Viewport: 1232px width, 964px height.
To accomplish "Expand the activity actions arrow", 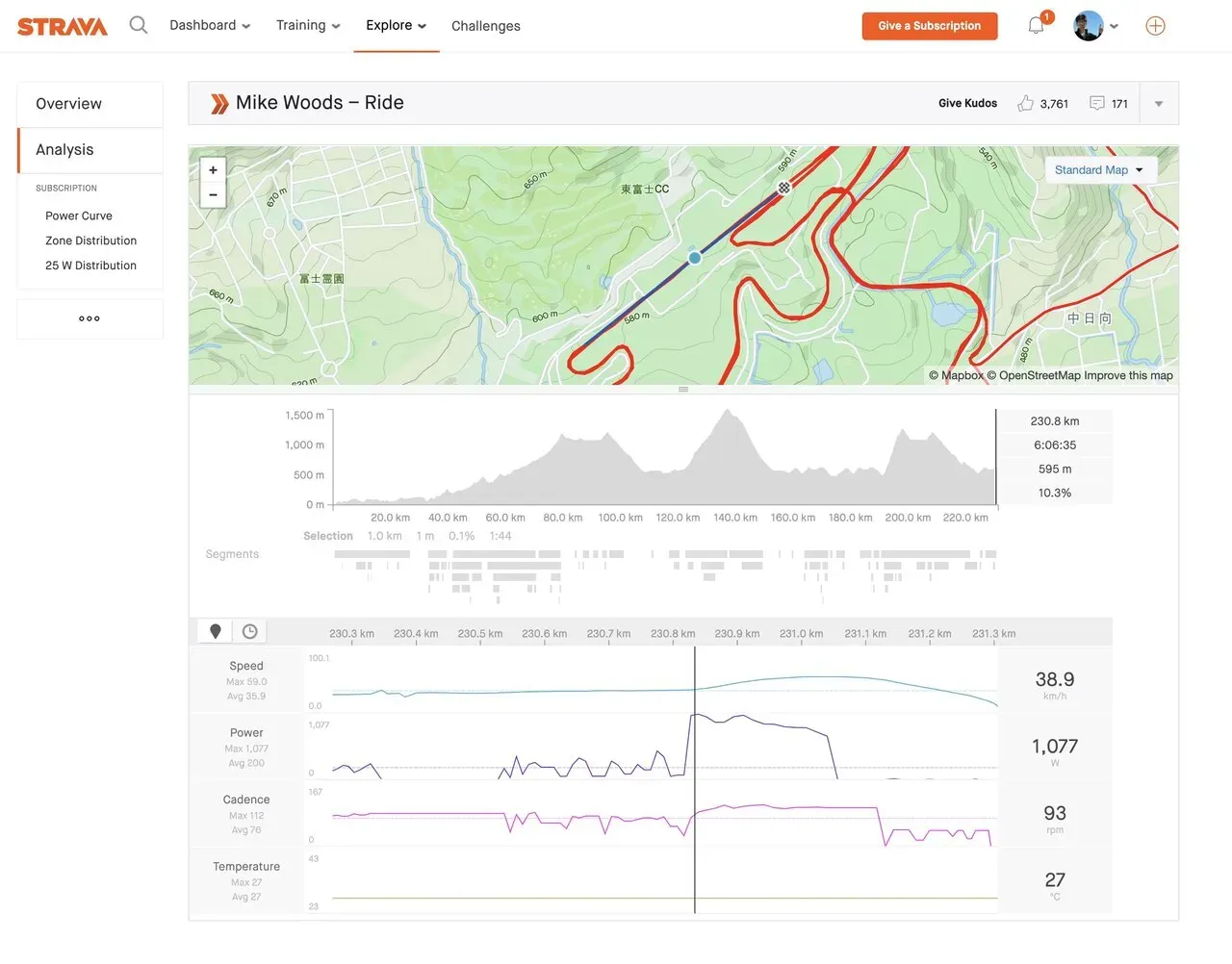I will point(1159,104).
